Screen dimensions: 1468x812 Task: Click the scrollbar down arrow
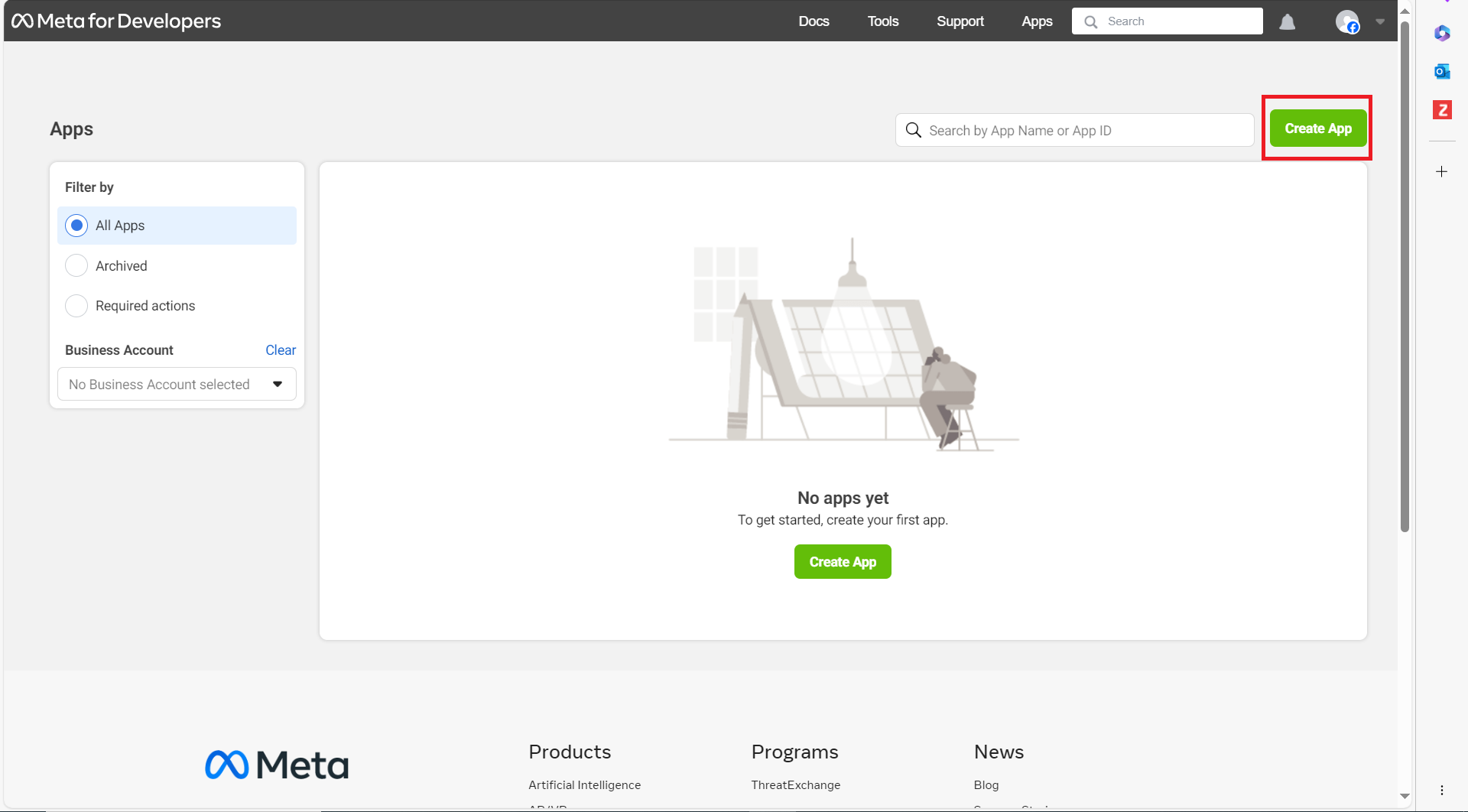1405,796
